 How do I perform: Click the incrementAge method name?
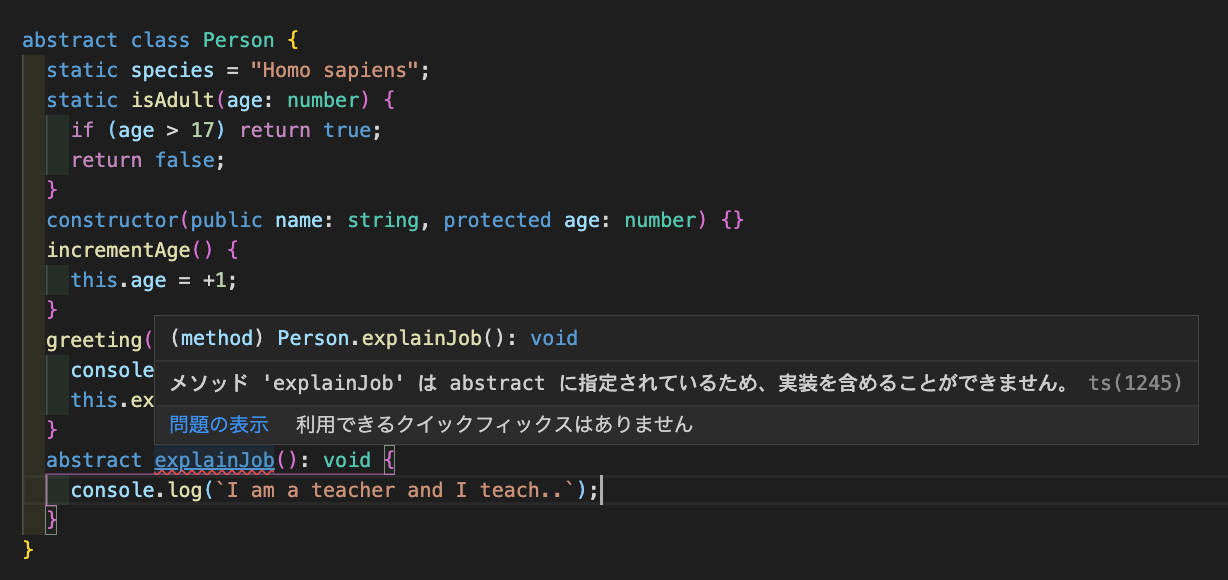click(118, 250)
